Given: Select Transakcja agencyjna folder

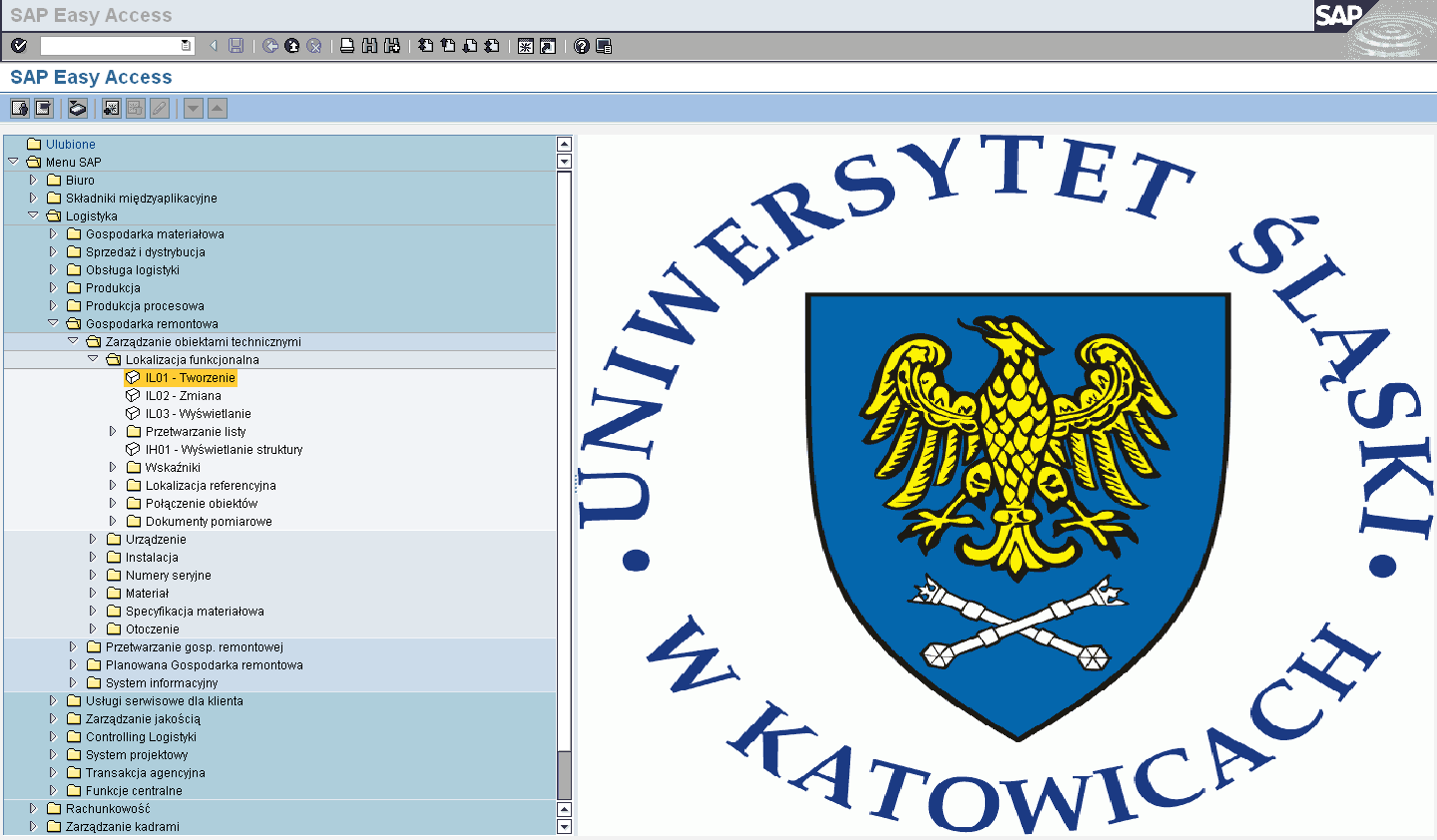Looking at the screenshot, I should pyautogui.click(x=145, y=773).
